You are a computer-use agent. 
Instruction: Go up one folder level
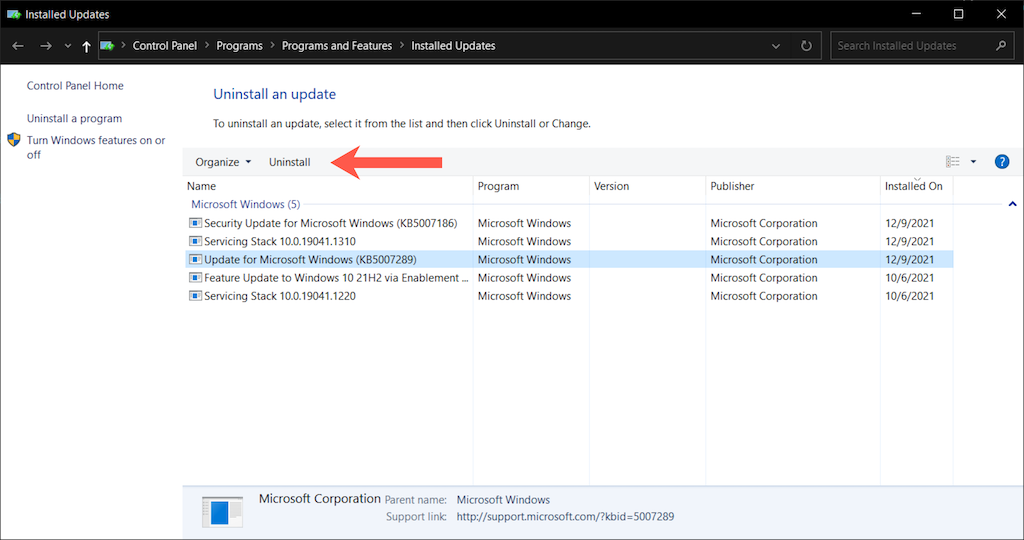(x=87, y=46)
